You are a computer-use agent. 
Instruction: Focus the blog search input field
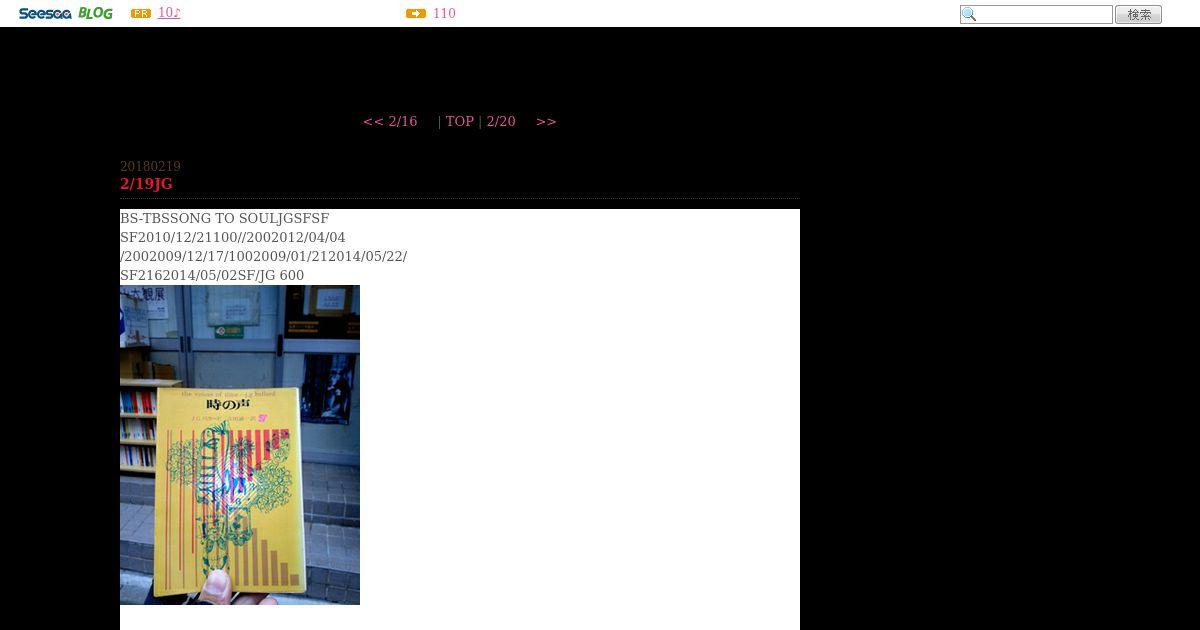[1036, 14]
